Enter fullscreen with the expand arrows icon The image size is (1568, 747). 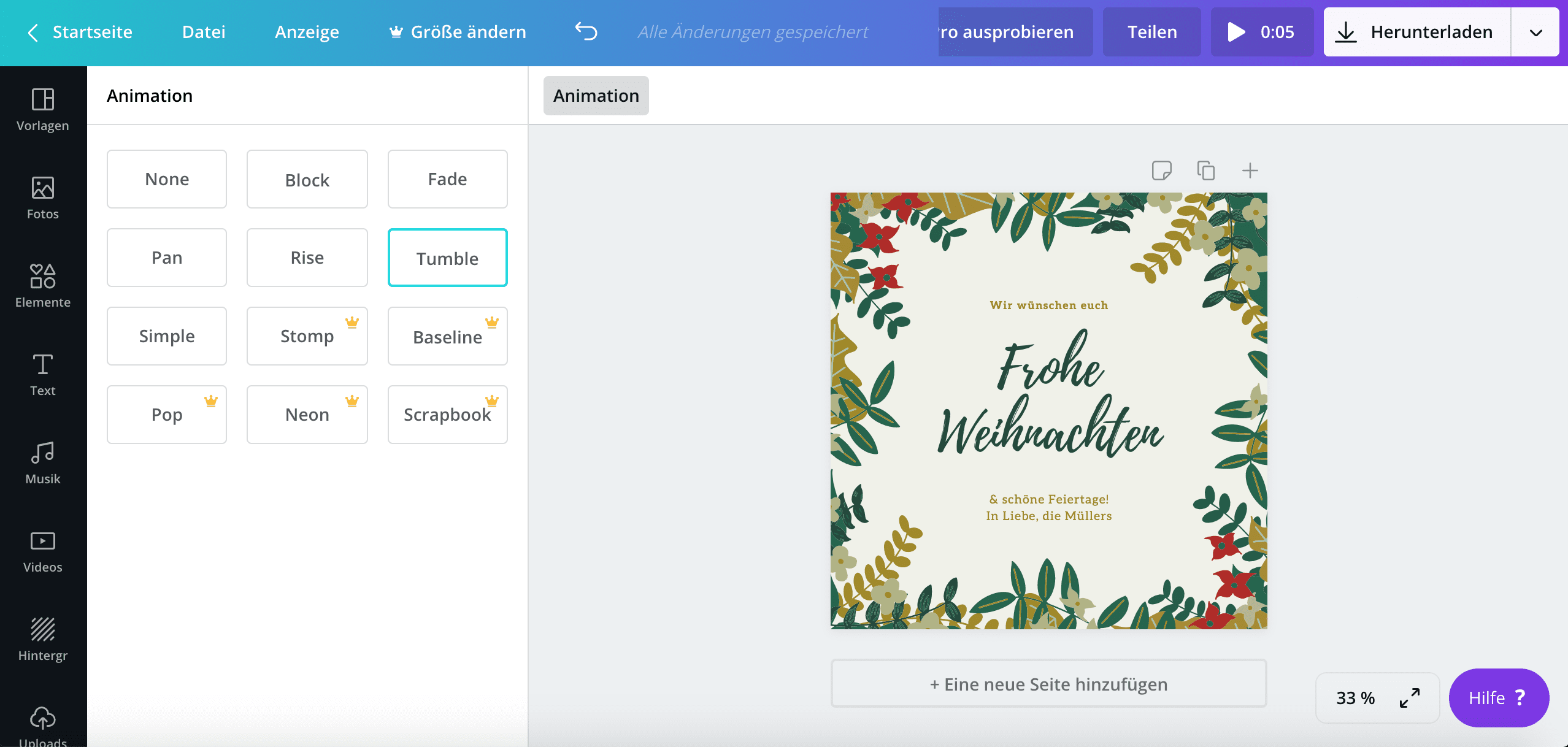tap(1409, 698)
